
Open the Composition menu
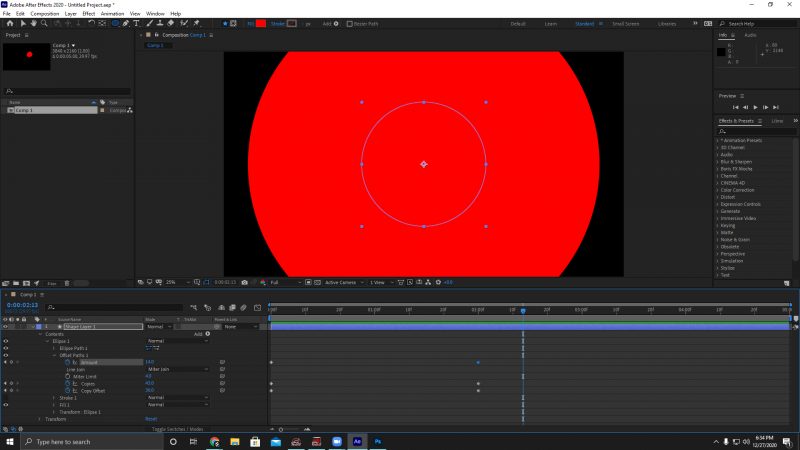click(x=45, y=14)
